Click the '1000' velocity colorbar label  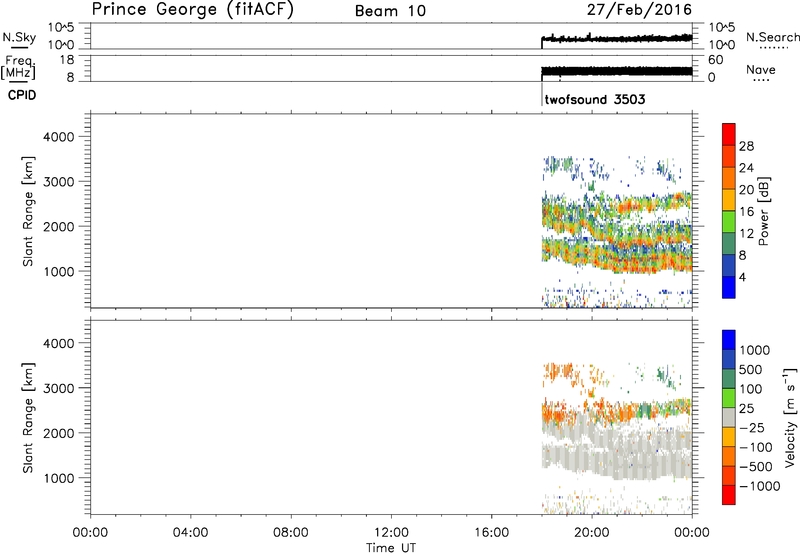755,350
